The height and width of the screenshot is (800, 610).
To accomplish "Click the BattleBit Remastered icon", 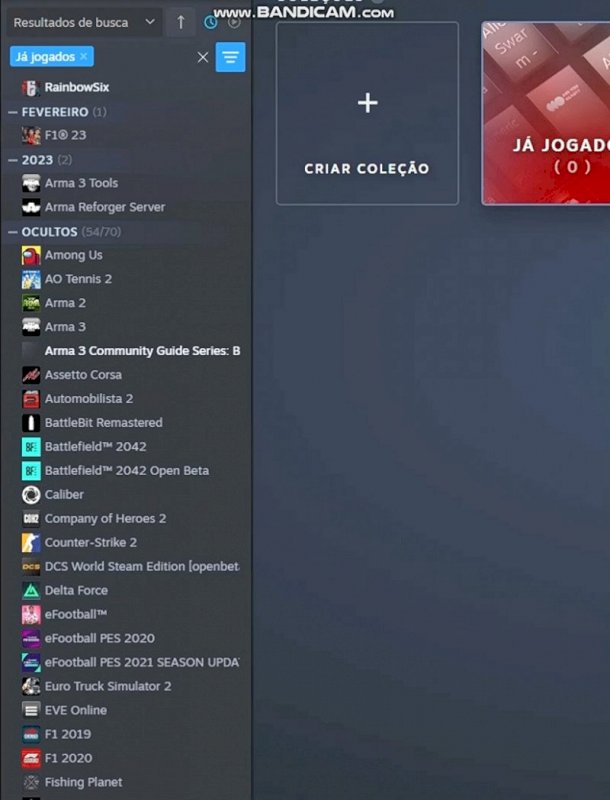I will [31, 422].
